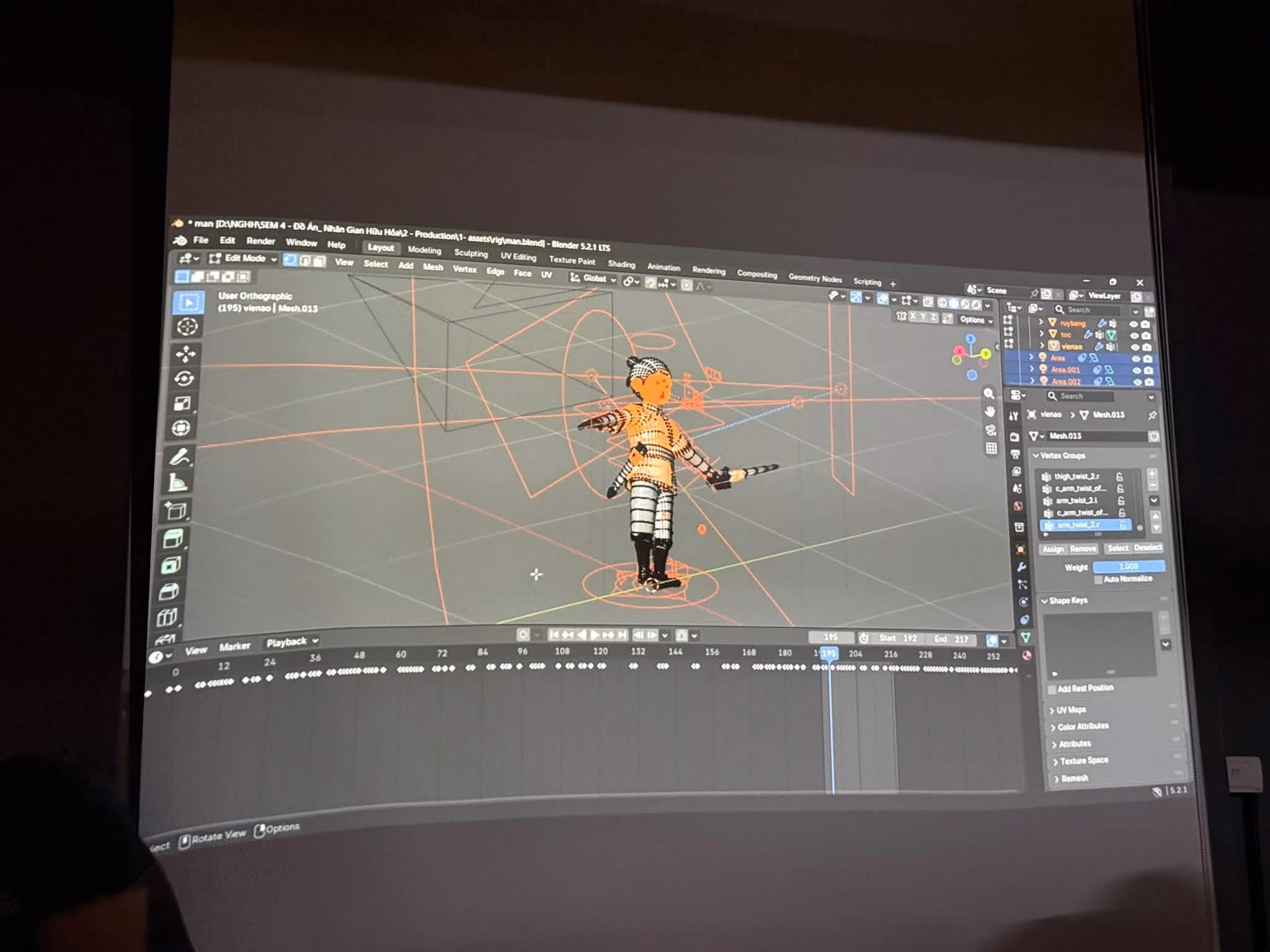The image size is (1270, 952).
Task: Switch to the UV Editing workspace tab
Action: (518, 257)
